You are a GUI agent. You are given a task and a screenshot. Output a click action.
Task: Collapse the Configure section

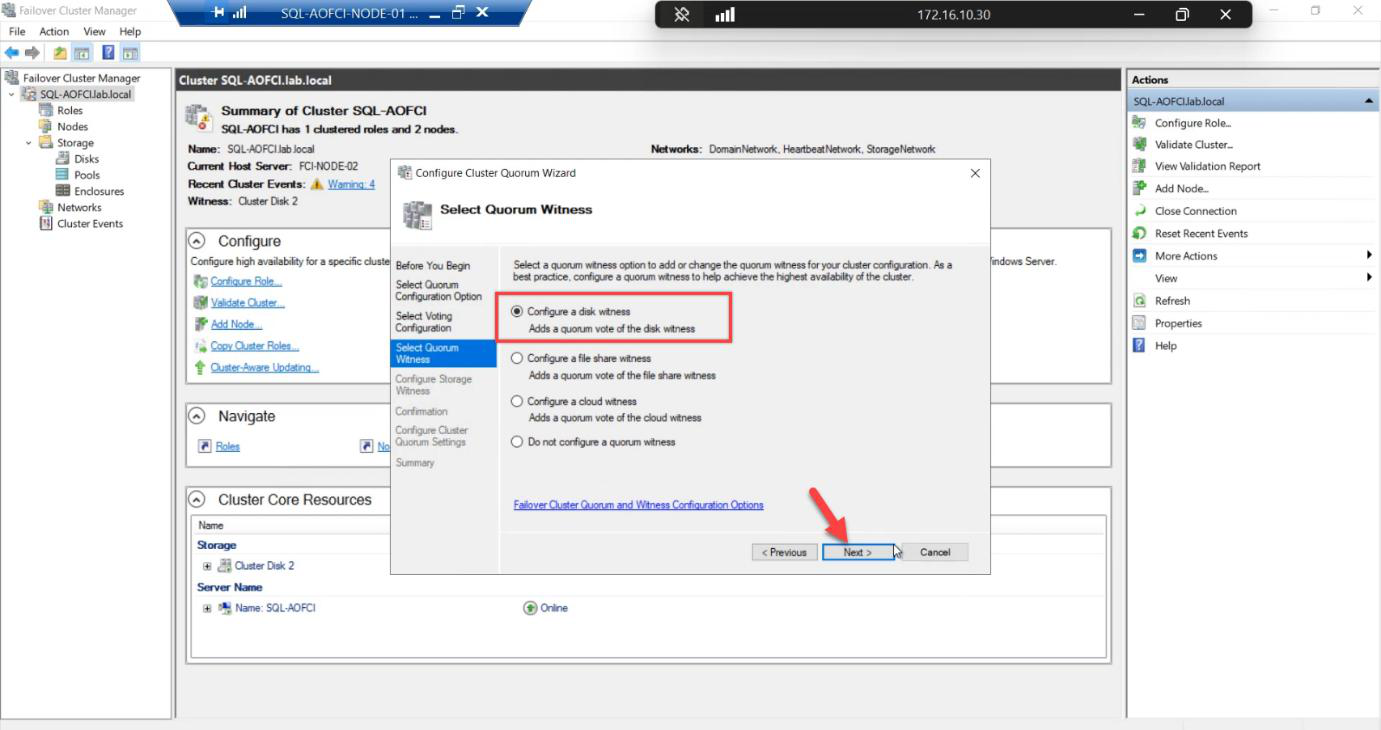(198, 241)
